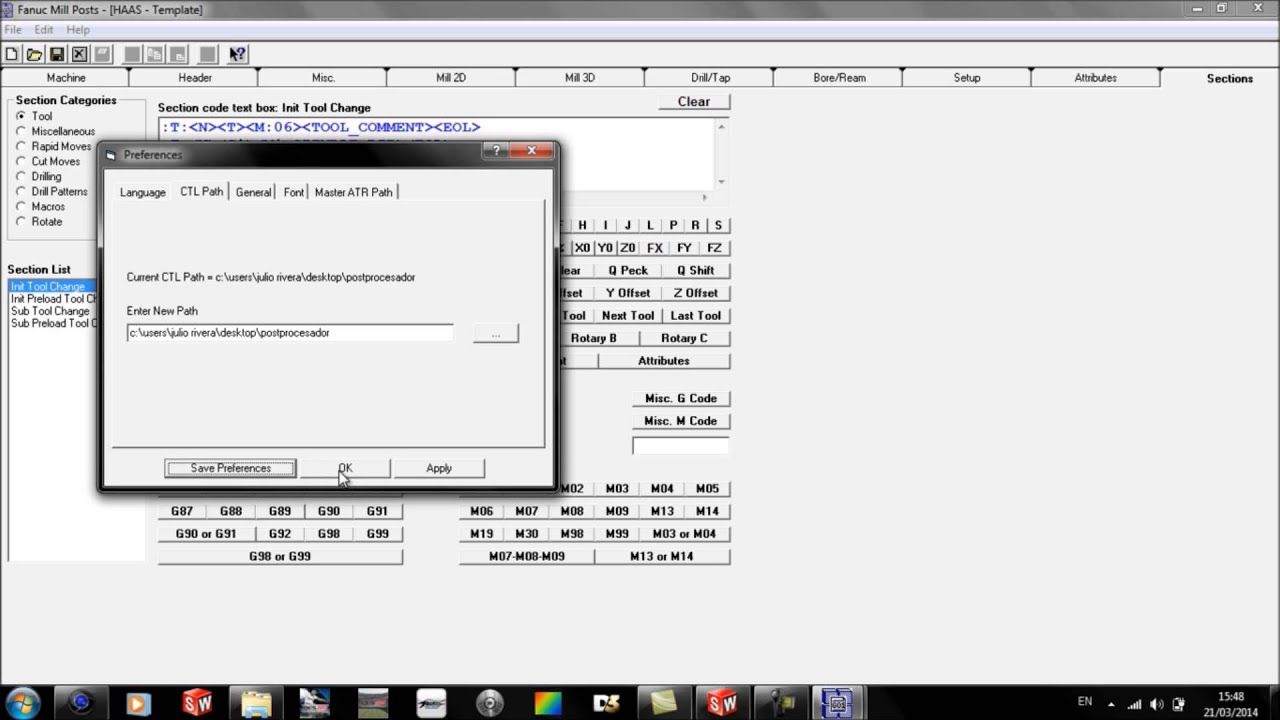Click the Clear button above code box

coord(694,102)
